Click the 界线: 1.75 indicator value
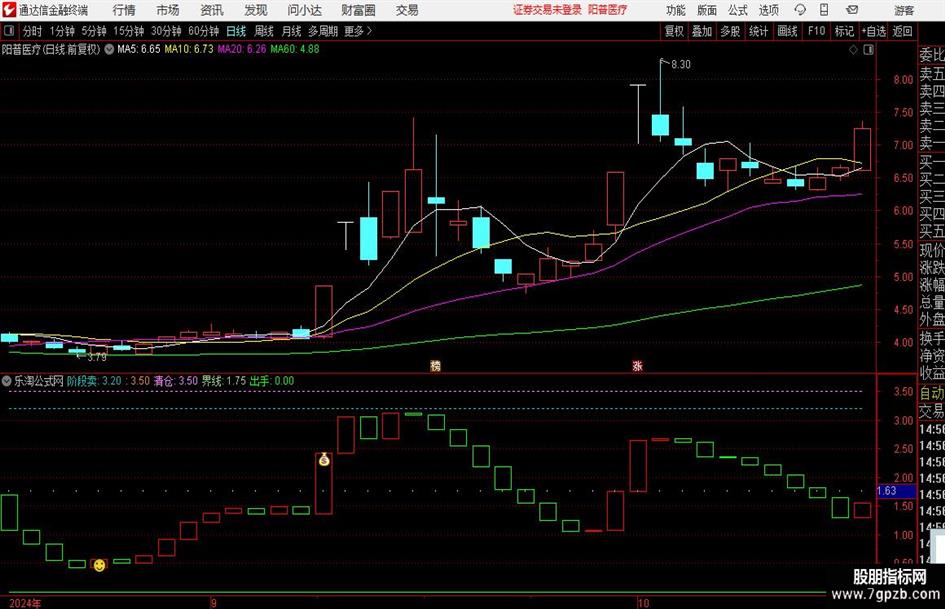 tap(223, 381)
